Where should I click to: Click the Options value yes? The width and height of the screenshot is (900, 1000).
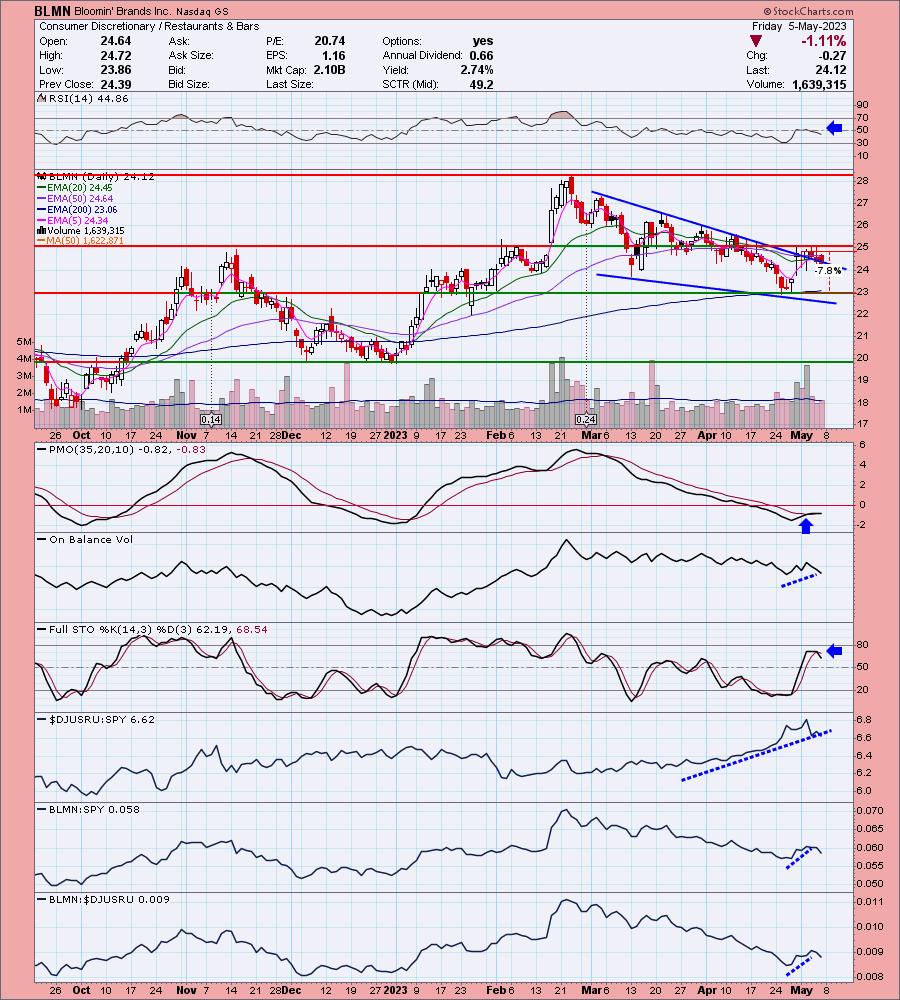coord(483,41)
